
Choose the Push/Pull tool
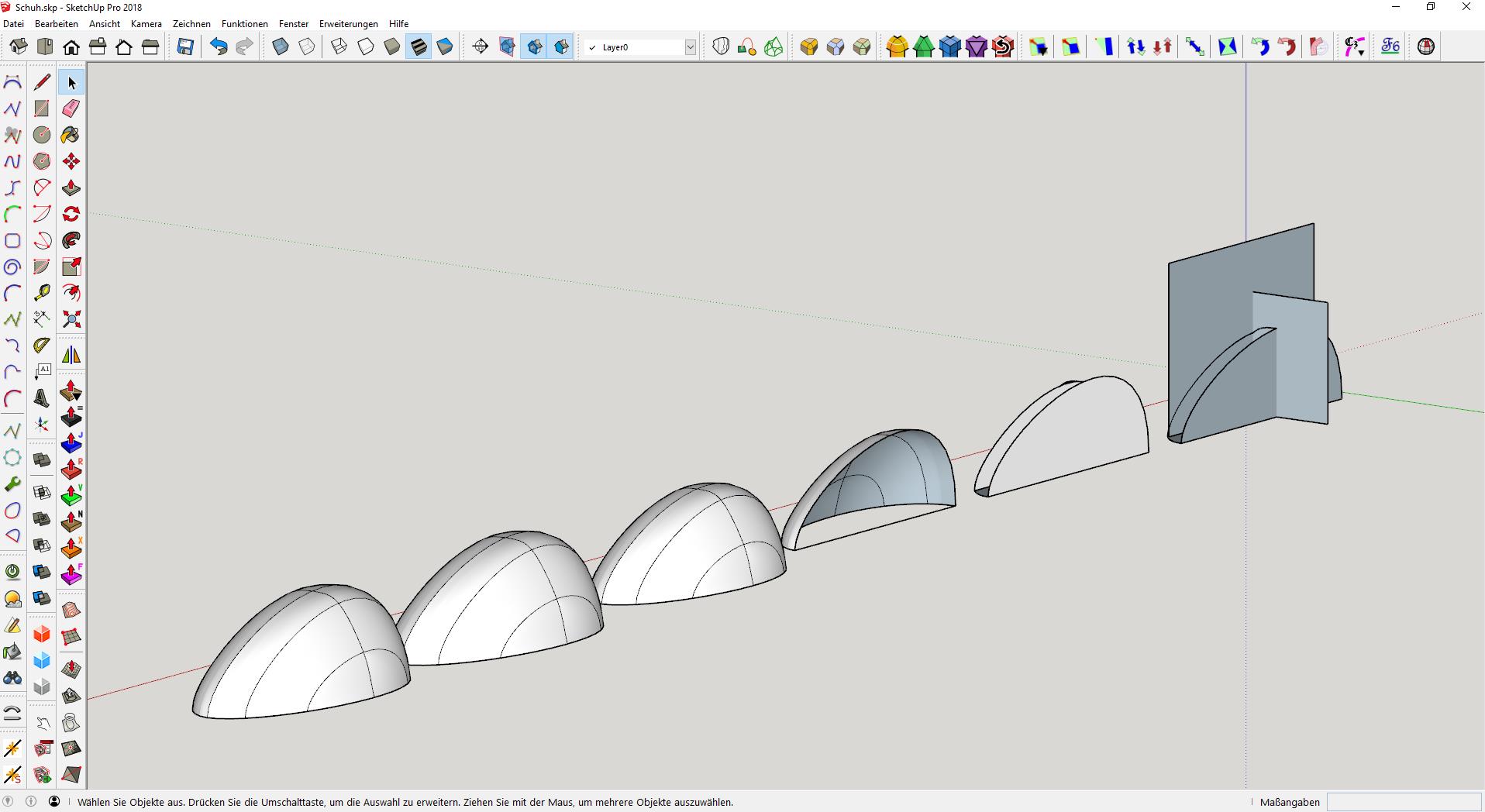(71, 188)
